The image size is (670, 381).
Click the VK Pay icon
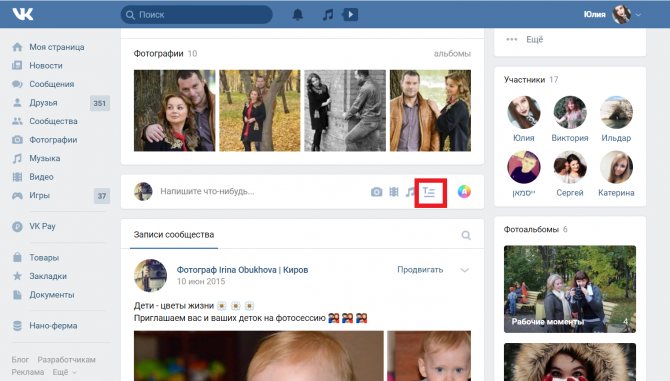[x=17, y=226]
